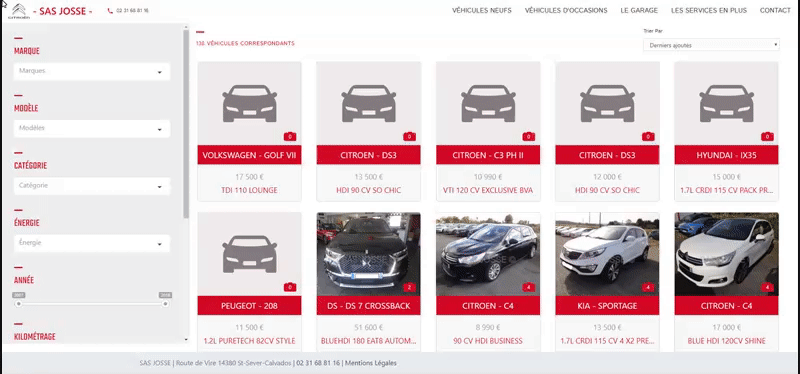Go to Véhicules d'Occasions menu
This screenshot has width=800, height=374.
tap(566, 10)
